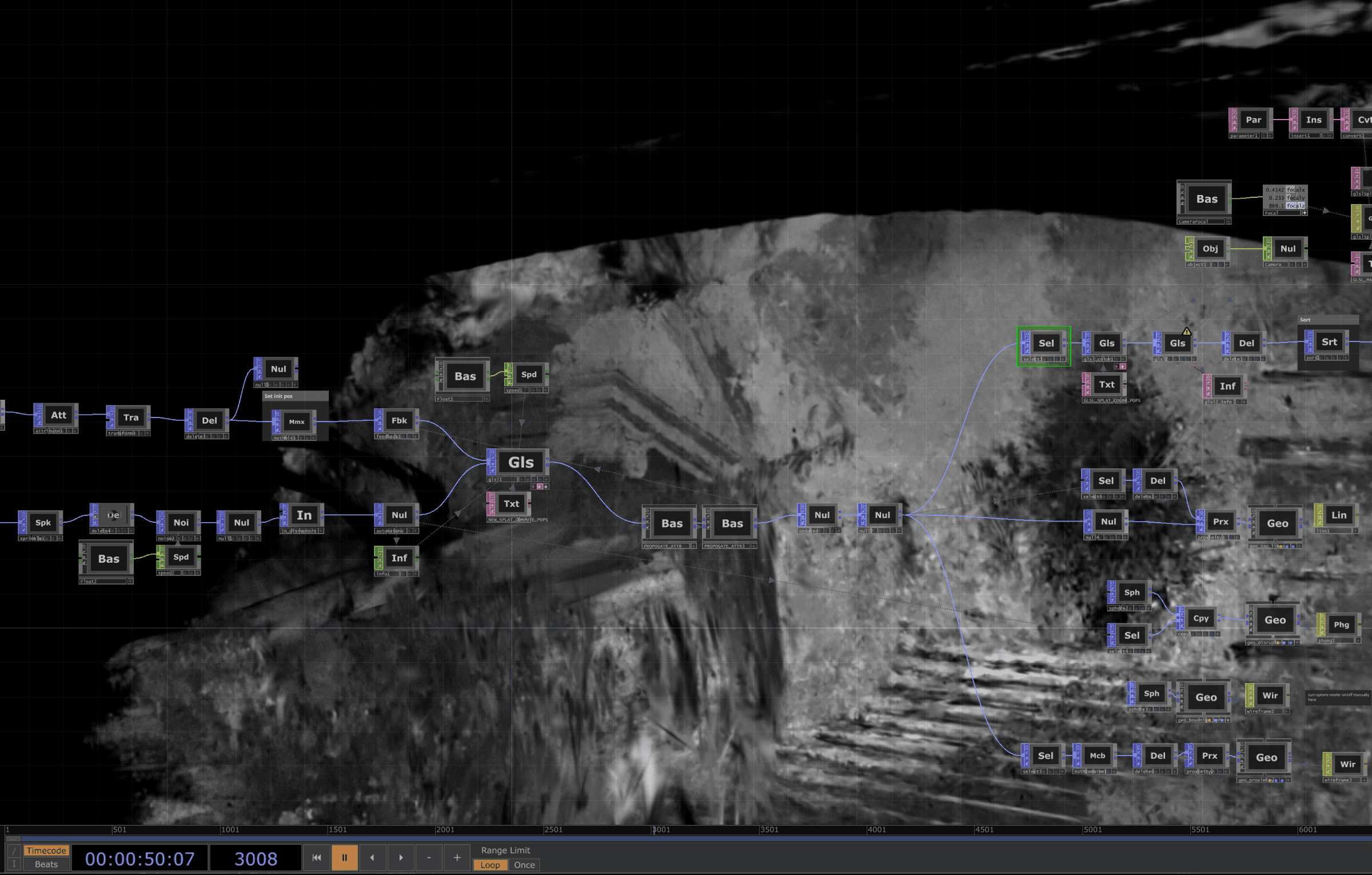Screen dimensions: 1372x875
Task: Pause the timeline playback
Action: click(x=344, y=857)
